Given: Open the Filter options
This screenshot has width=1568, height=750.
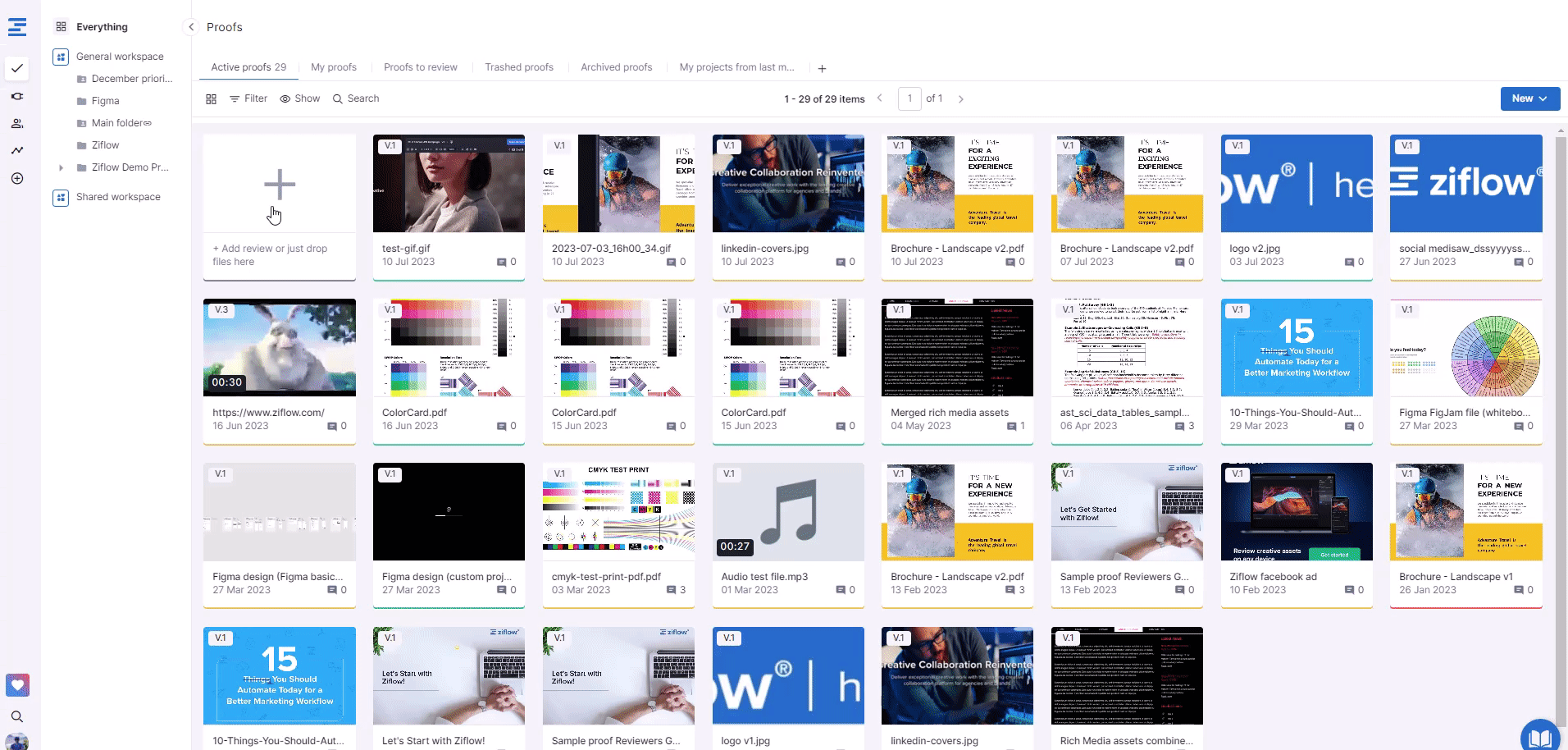Looking at the screenshot, I should [248, 98].
